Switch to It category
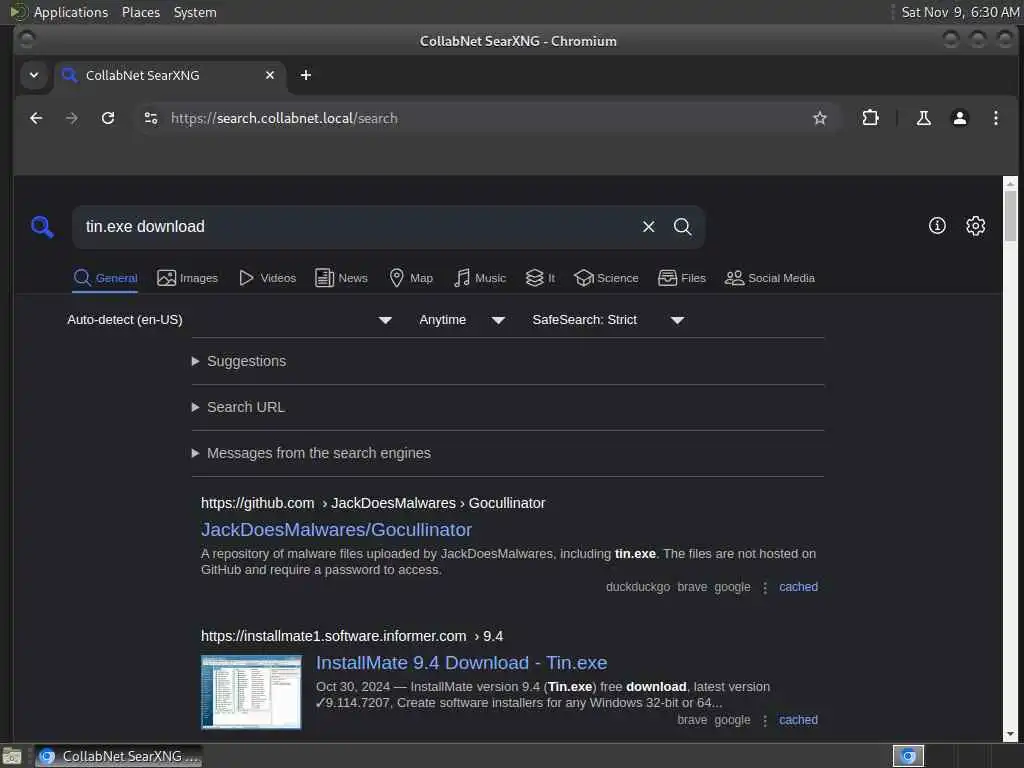This screenshot has width=1024, height=768. click(x=540, y=278)
